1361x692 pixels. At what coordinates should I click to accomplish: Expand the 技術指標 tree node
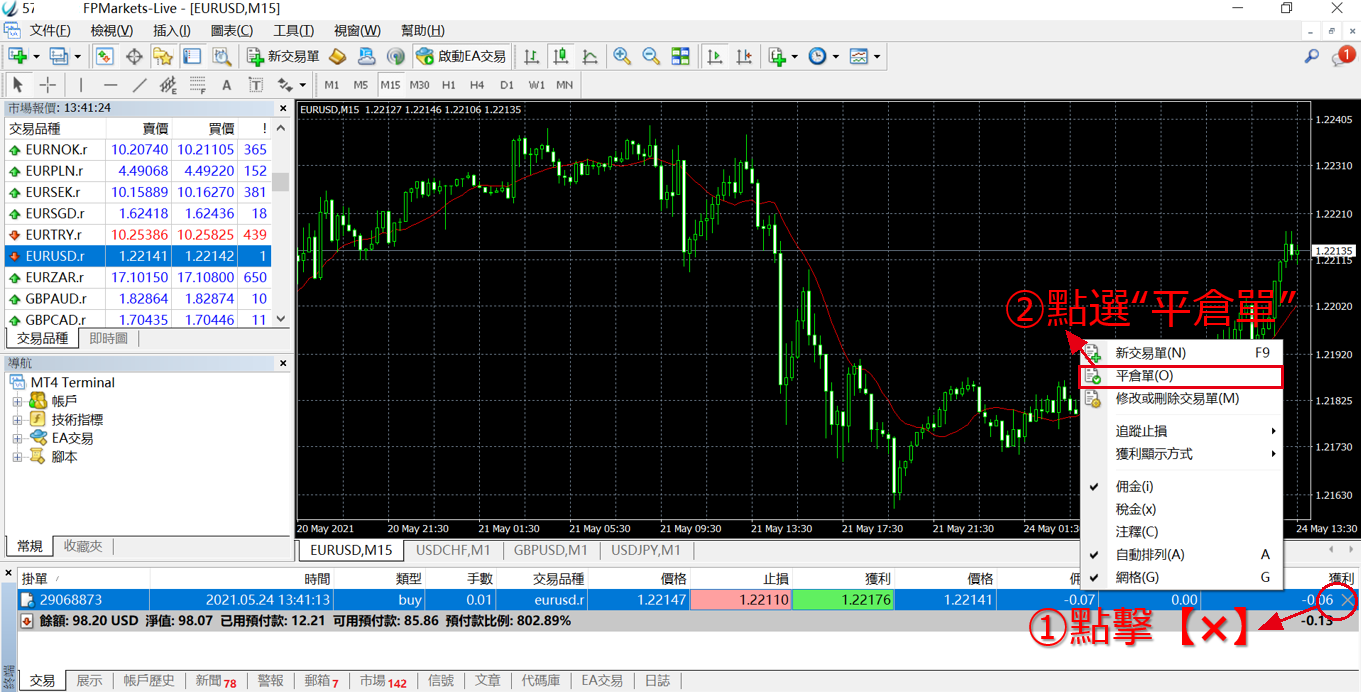click(17, 420)
